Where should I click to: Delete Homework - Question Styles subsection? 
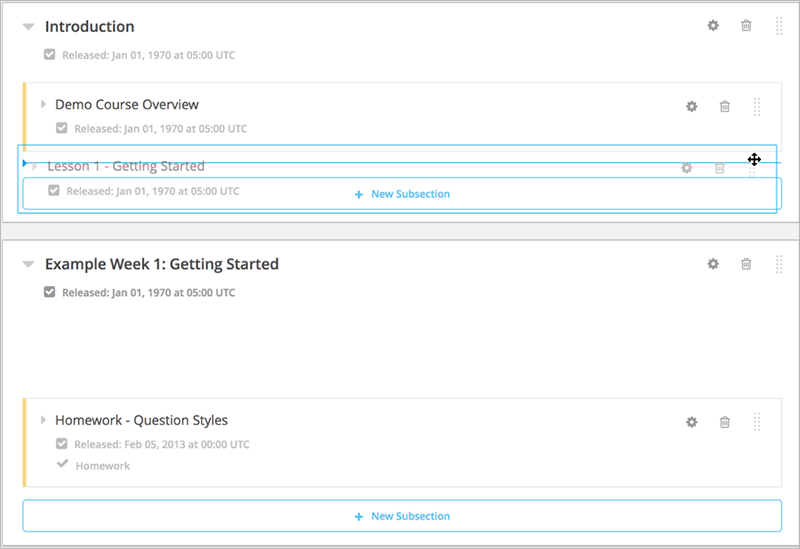click(724, 422)
